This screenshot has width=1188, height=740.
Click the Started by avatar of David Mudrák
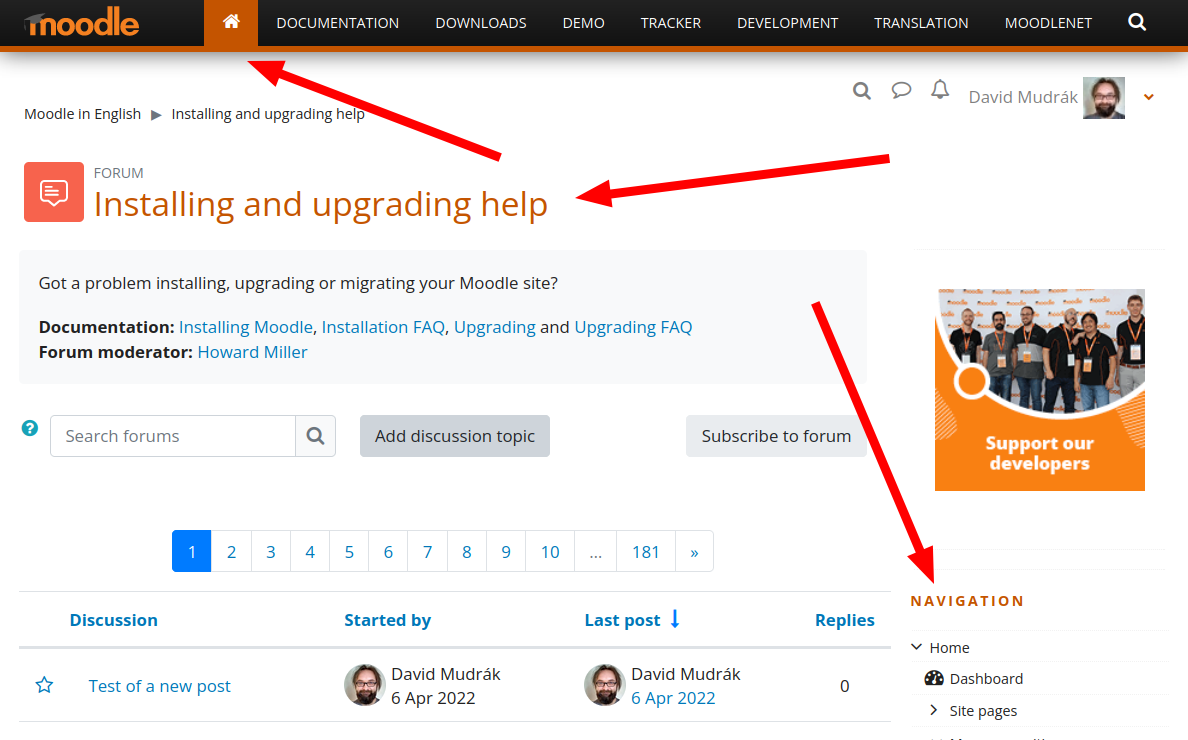tap(364, 685)
